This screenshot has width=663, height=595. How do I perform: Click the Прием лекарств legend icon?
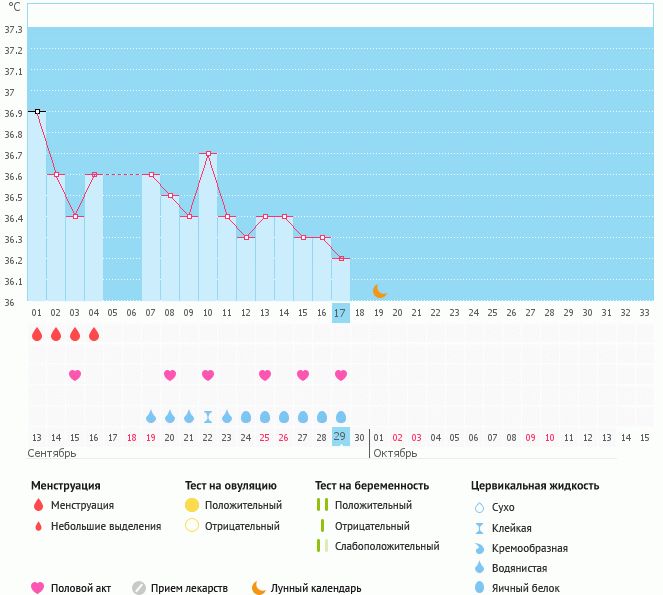139,588
